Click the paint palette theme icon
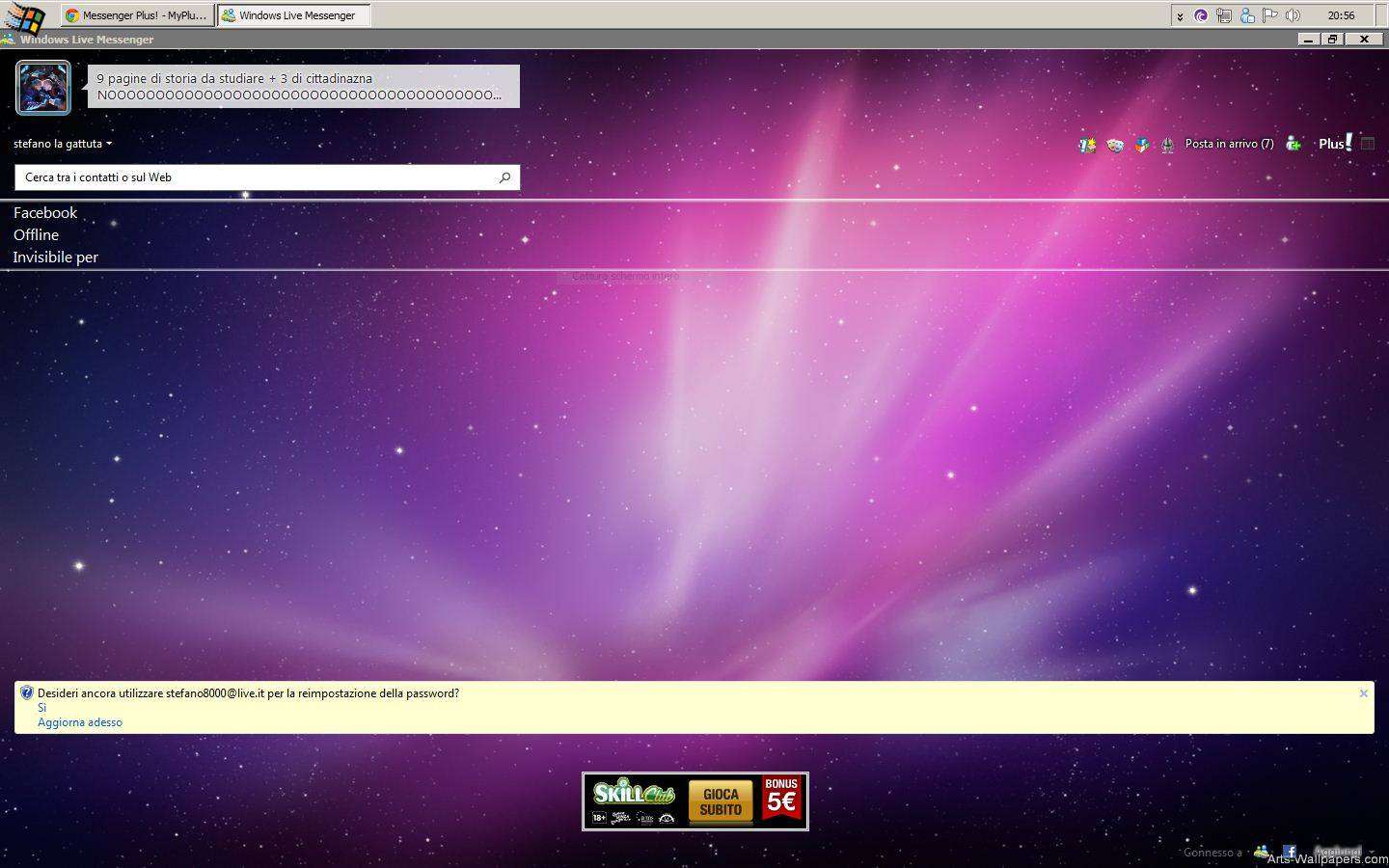The height and width of the screenshot is (868, 1389). [x=1115, y=145]
